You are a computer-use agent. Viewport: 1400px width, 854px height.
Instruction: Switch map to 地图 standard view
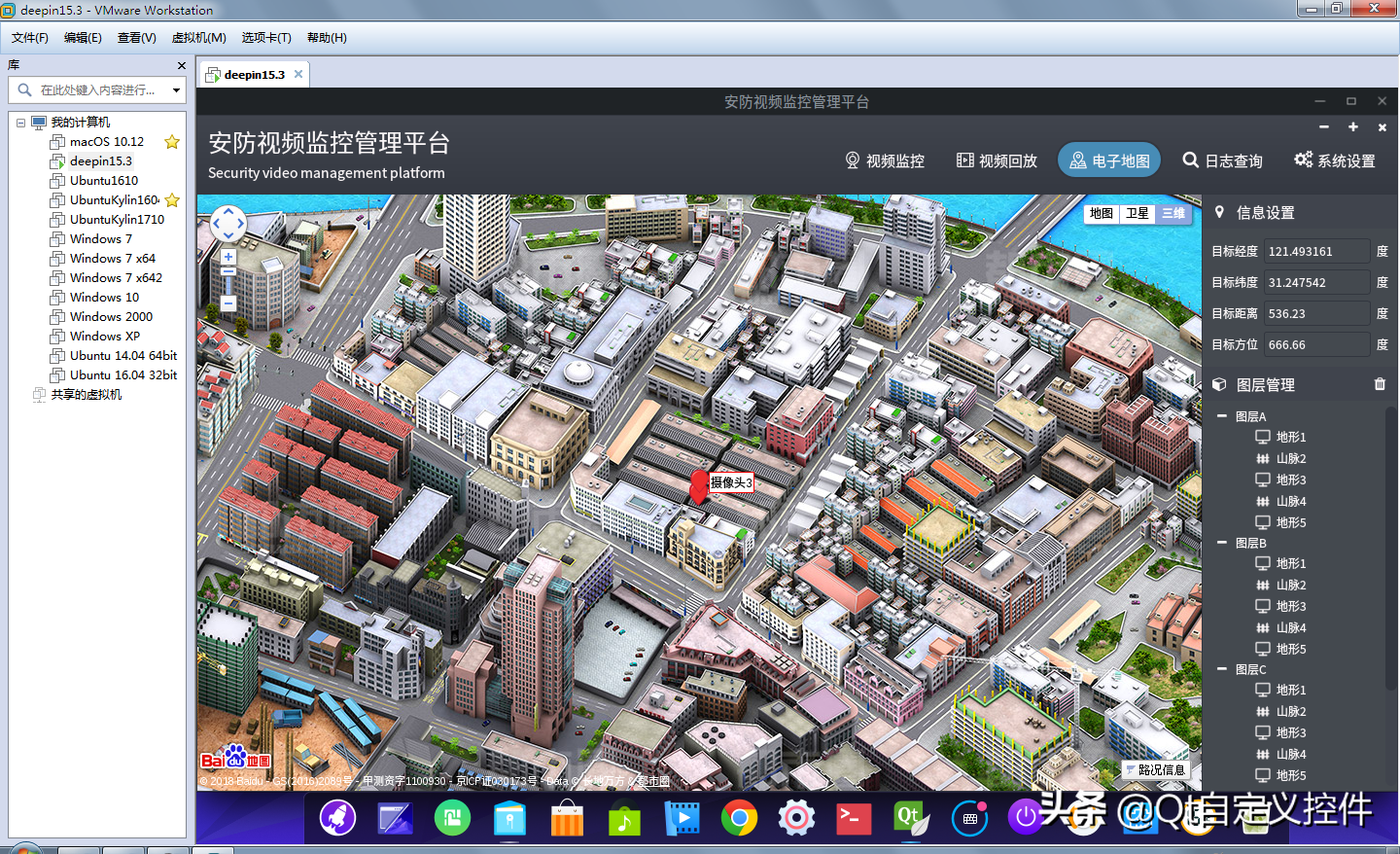click(1102, 213)
